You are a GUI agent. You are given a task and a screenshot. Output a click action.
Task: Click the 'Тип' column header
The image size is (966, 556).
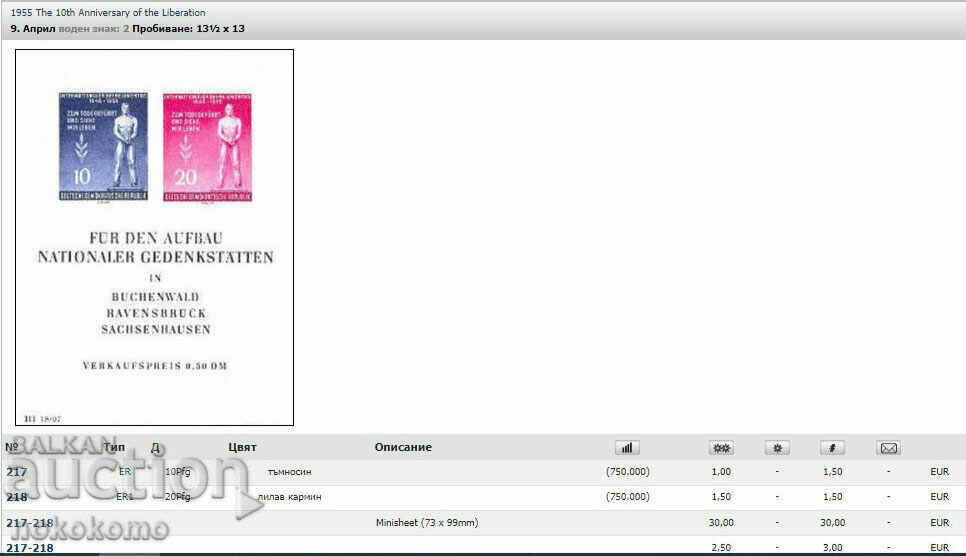114,447
